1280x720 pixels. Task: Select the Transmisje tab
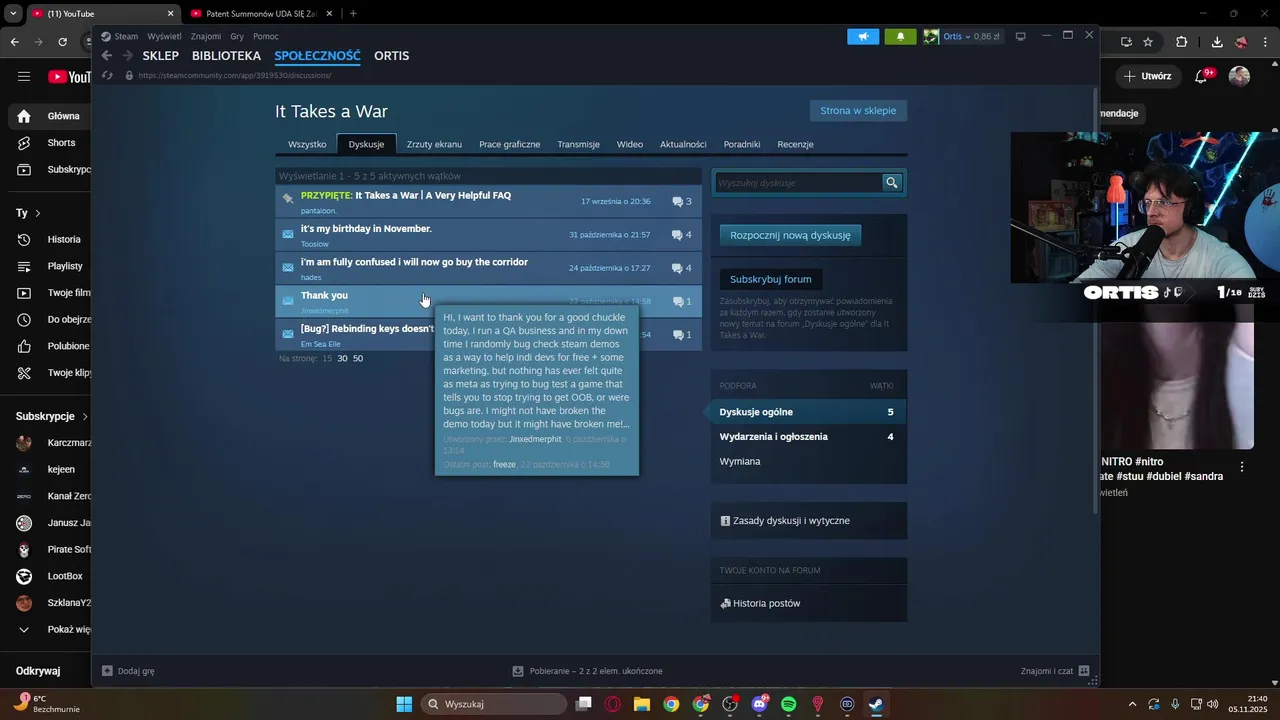click(x=578, y=144)
